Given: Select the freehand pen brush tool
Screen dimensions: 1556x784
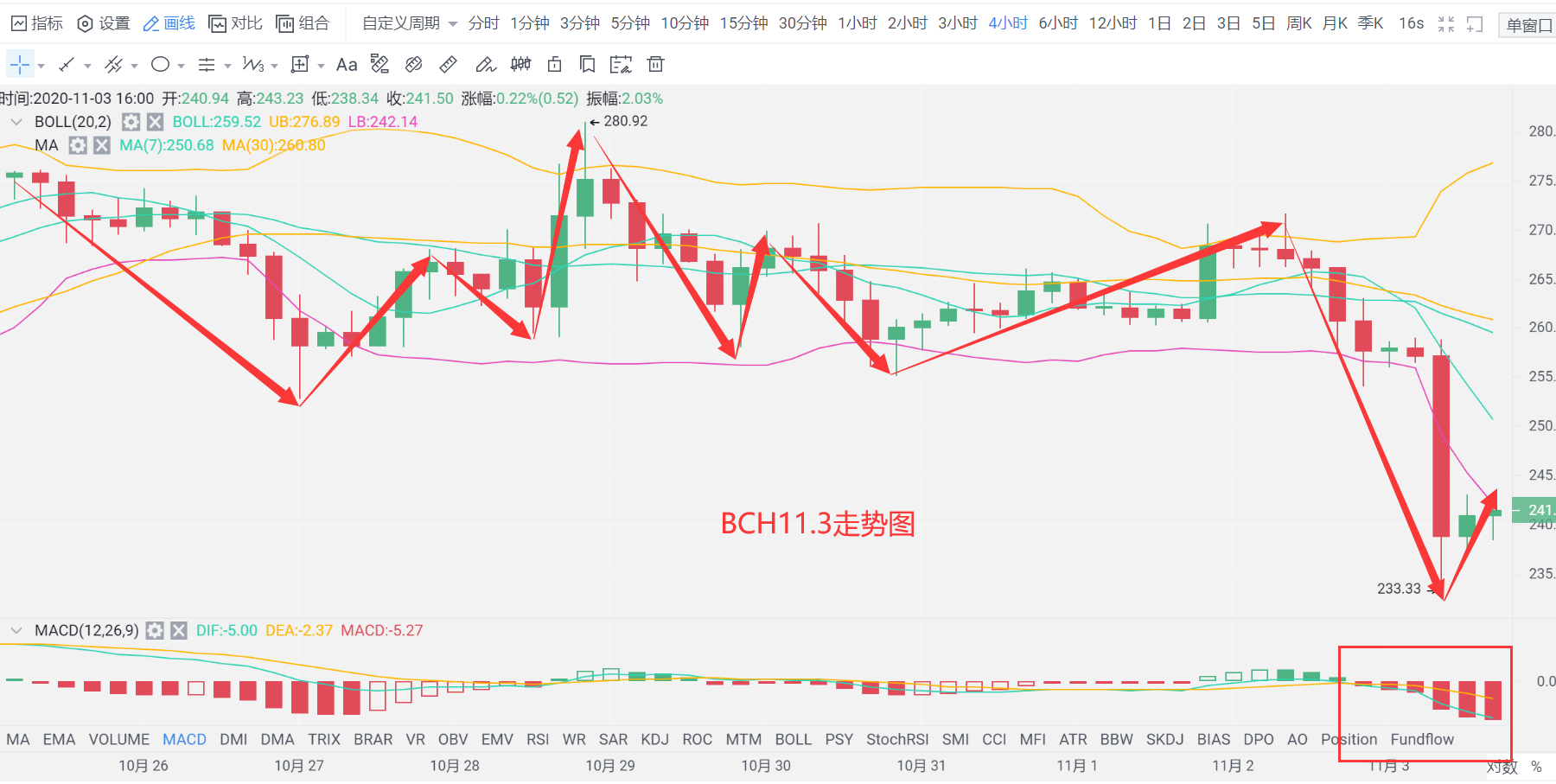Looking at the screenshot, I should click(x=486, y=64).
